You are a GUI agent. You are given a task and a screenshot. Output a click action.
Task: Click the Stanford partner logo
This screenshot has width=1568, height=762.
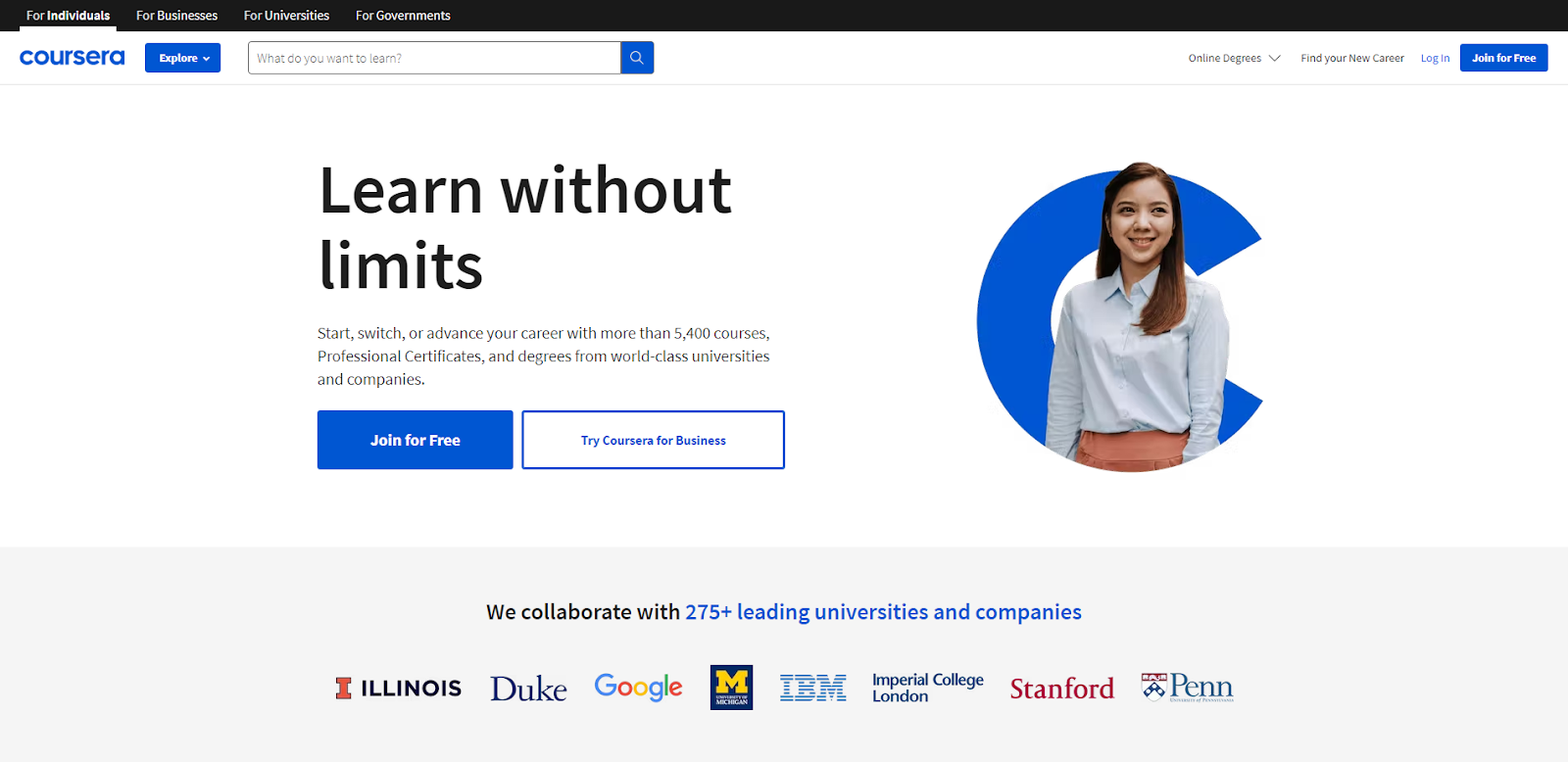point(1061,689)
